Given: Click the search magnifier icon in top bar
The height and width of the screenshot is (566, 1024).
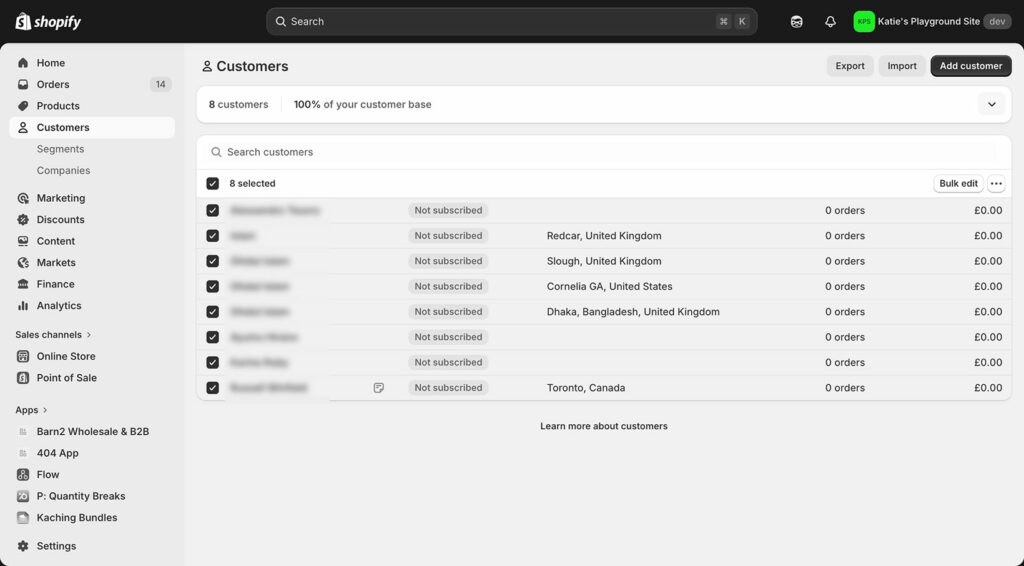Looking at the screenshot, I should 280,22.
